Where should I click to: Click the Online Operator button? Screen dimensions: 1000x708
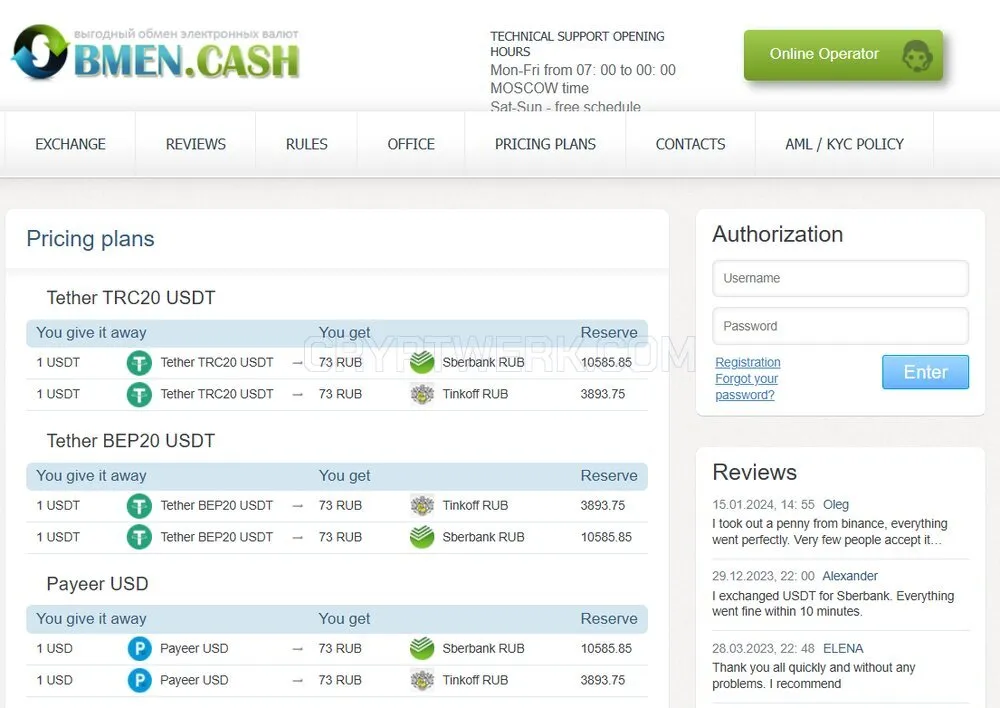pyautogui.click(x=843, y=55)
